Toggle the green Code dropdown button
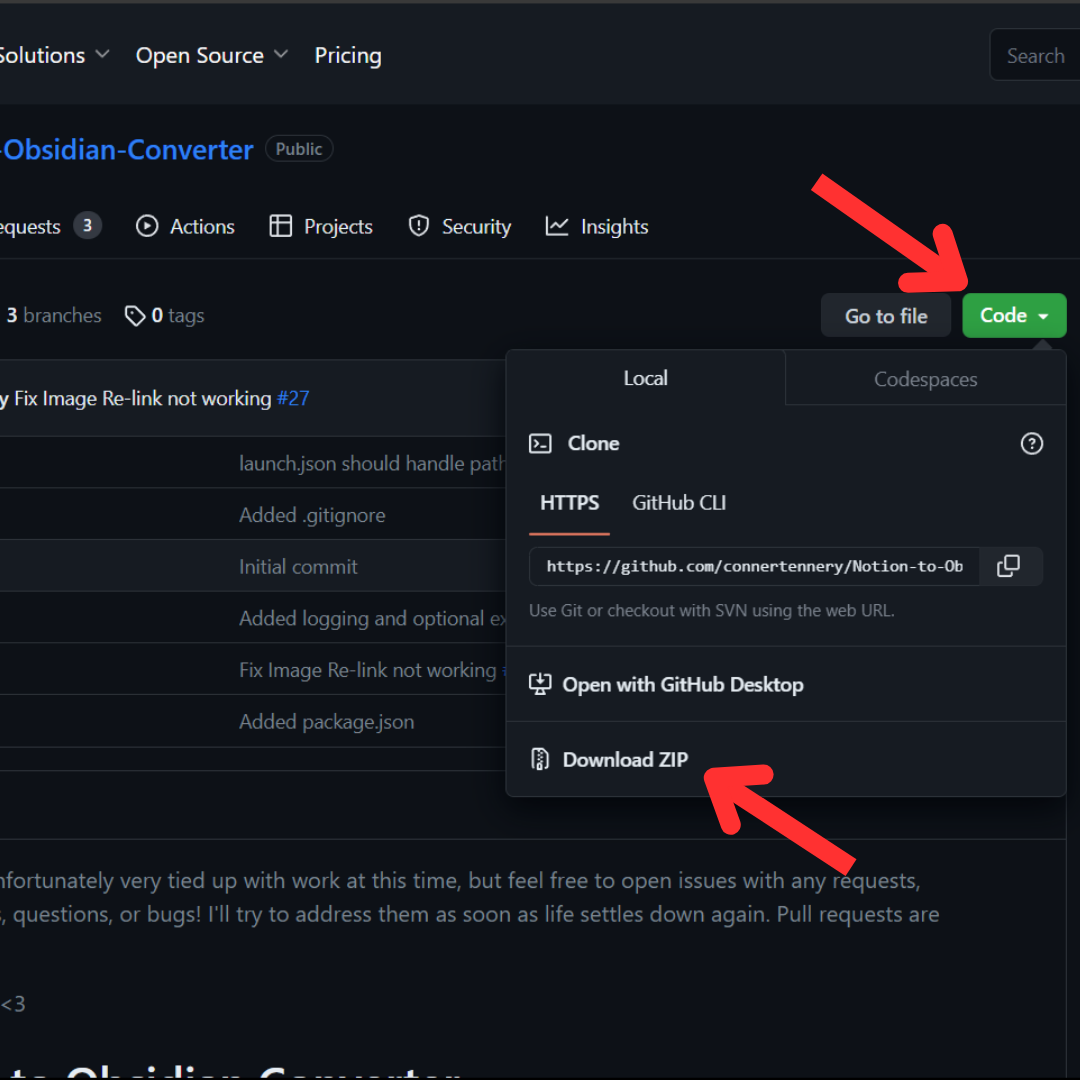The width and height of the screenshot is (1080, 1080). point(1014,315)
